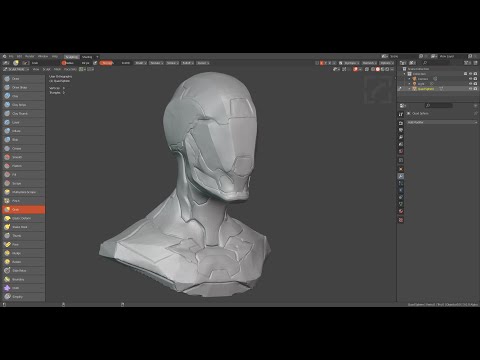Select the Nudge brush

[23, 253]
